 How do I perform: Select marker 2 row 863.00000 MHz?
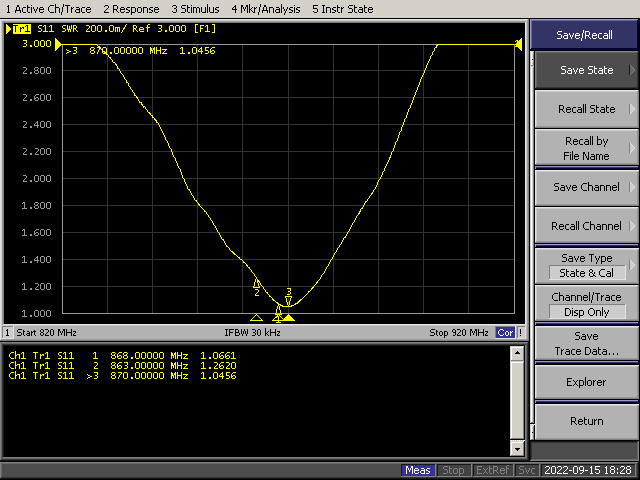[x=122, y=366]
